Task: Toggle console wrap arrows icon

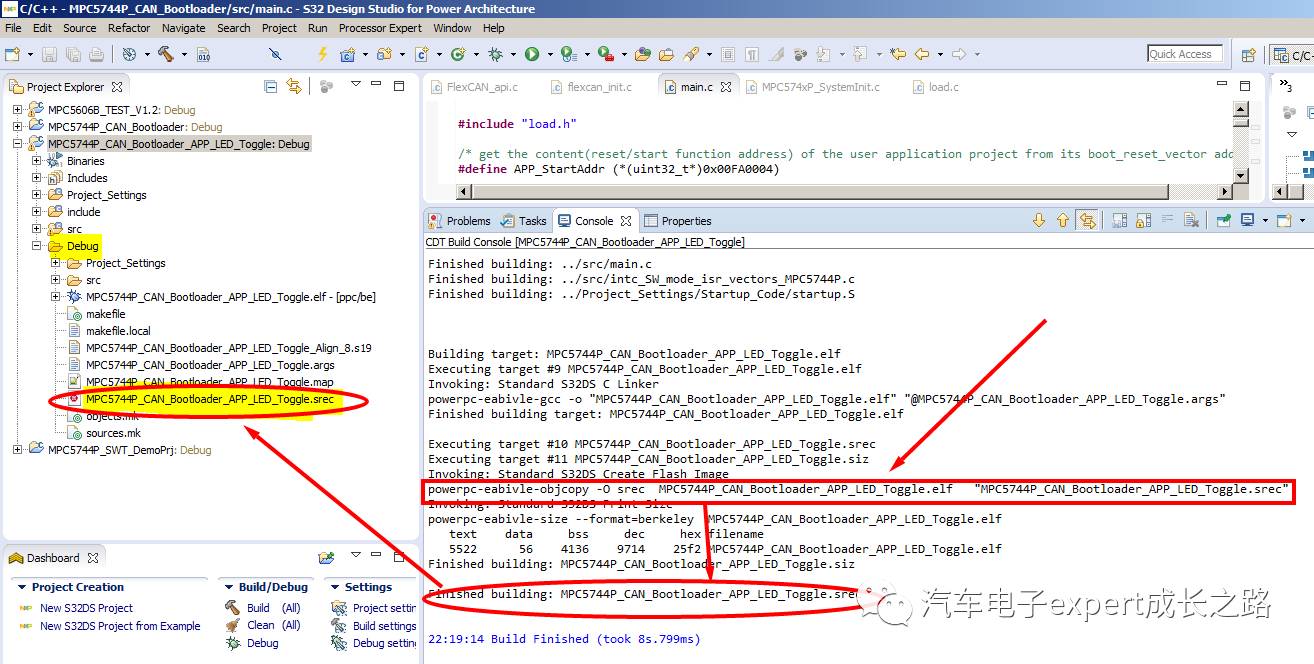Action: pyautogui.click(x=1087, y=220)
